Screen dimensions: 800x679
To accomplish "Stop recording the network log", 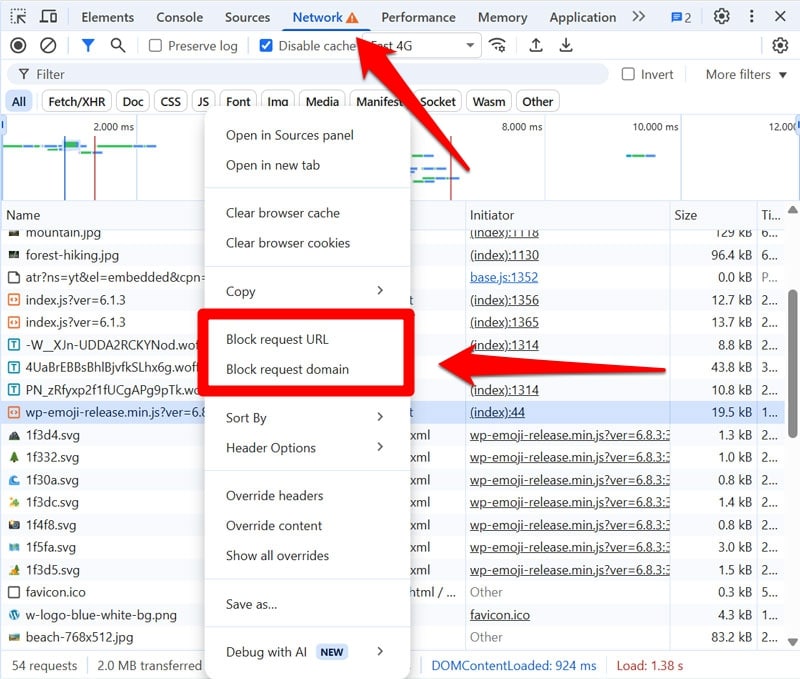I will tap(16, 45).
